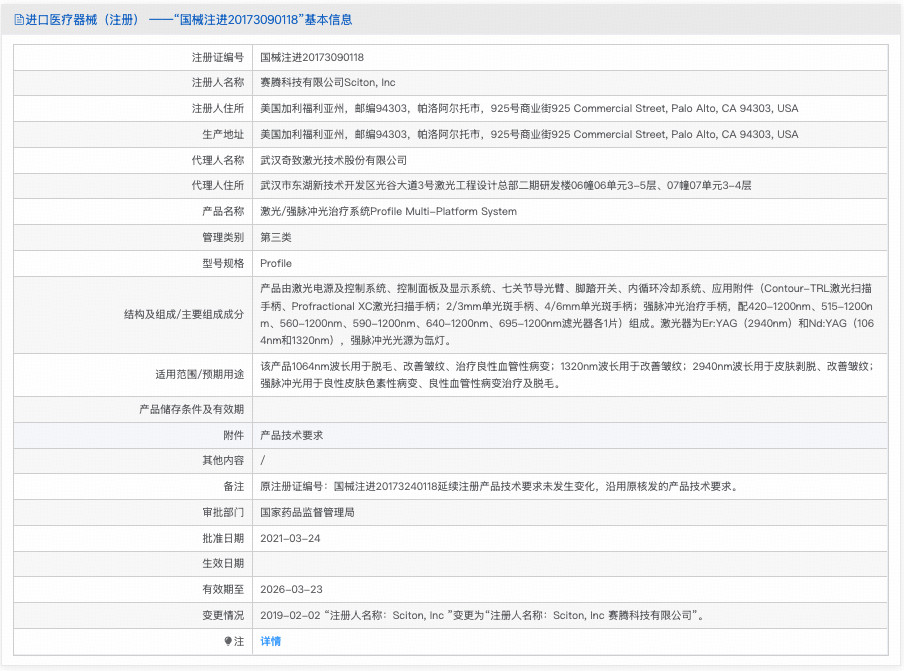Click the 结构及组成/主要组成成分 row label
The image size is (904, 671).
184,314
